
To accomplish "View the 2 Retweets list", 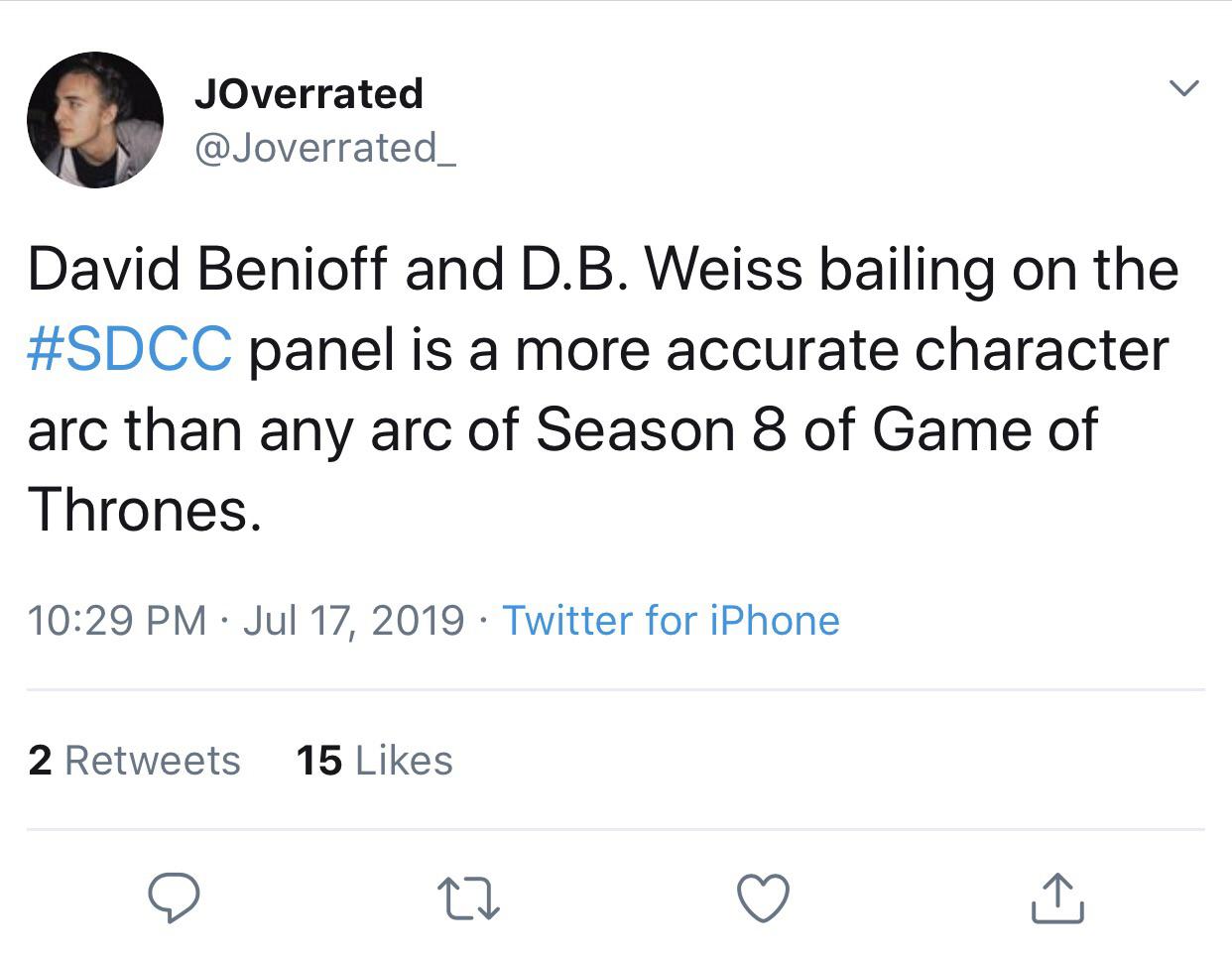I will click(x=135, y=761).
